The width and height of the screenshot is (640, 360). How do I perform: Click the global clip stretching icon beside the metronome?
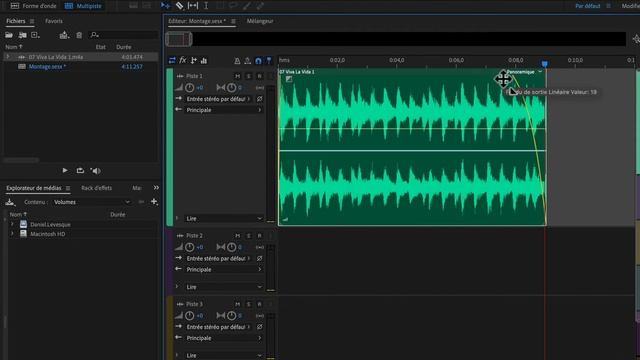pyautogui.click(x=248, y=61)
